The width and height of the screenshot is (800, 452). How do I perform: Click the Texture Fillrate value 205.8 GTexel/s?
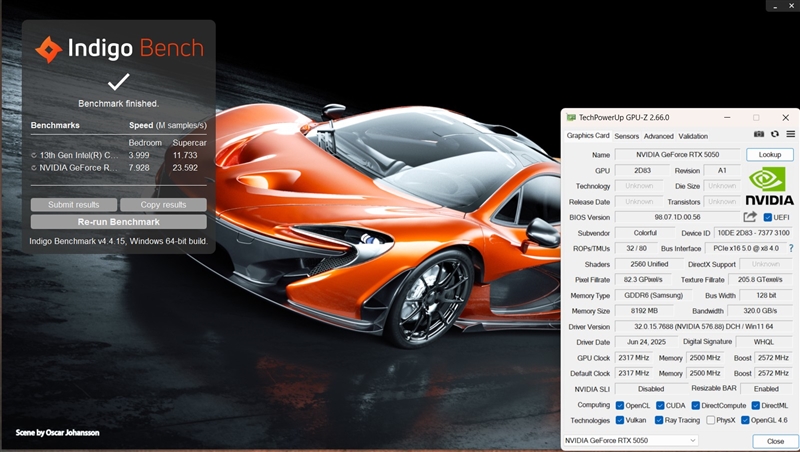click(760, 280)
